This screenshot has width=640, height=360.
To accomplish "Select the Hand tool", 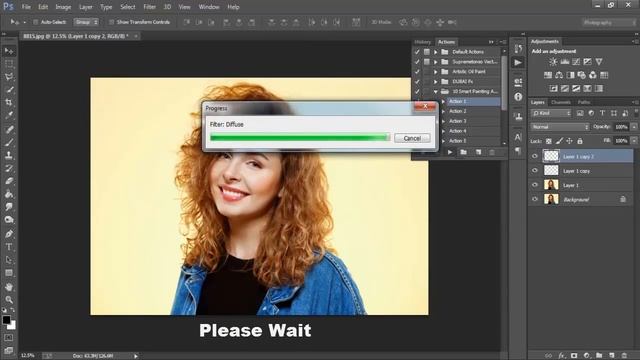I will [x=9, y=287].
